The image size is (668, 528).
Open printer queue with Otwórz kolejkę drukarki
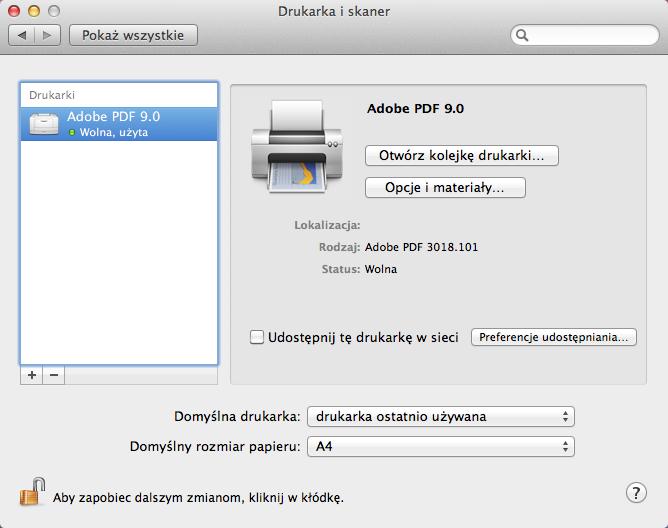462,156
